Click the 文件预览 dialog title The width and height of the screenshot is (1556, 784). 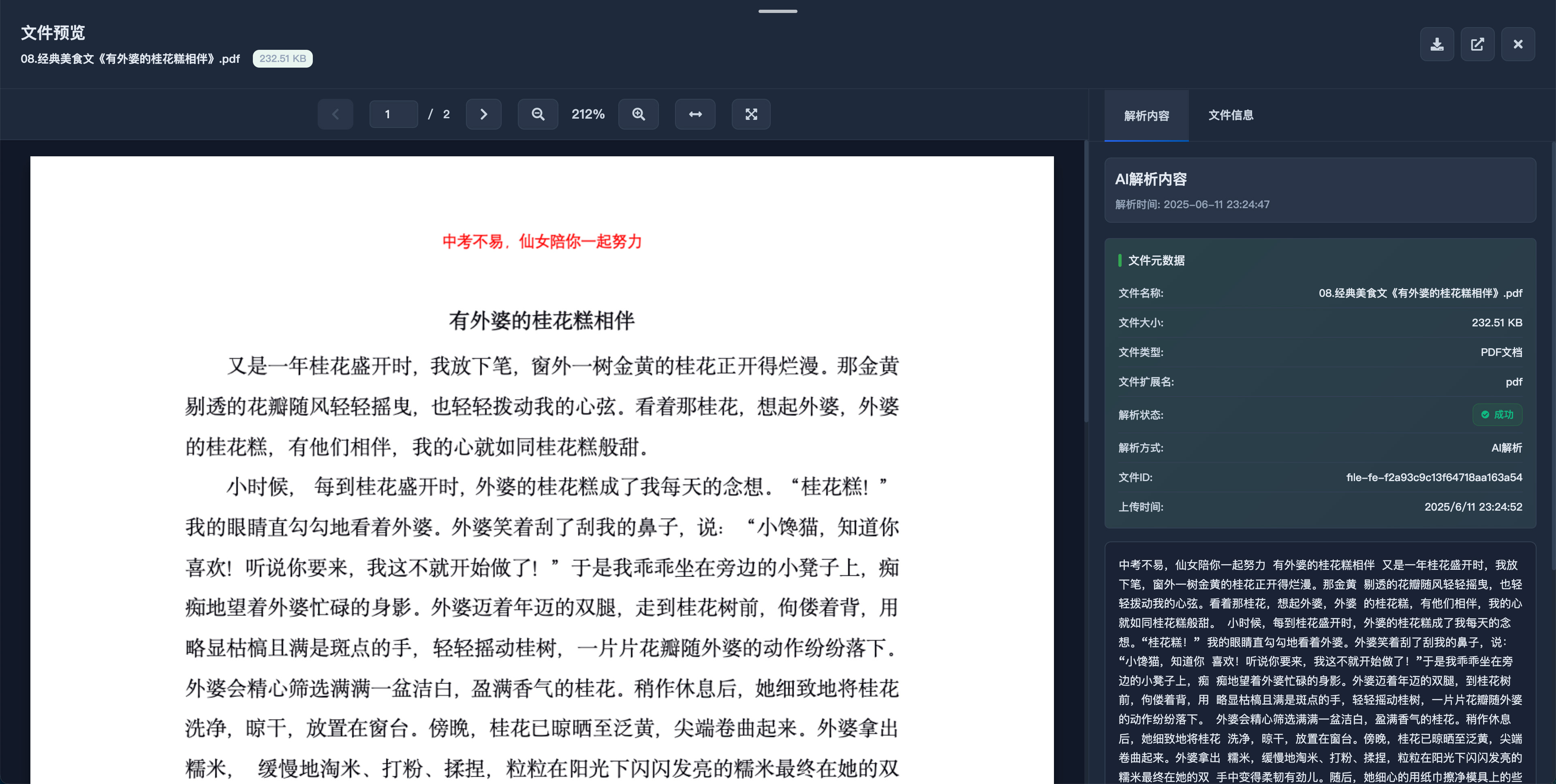coord(53,32)
